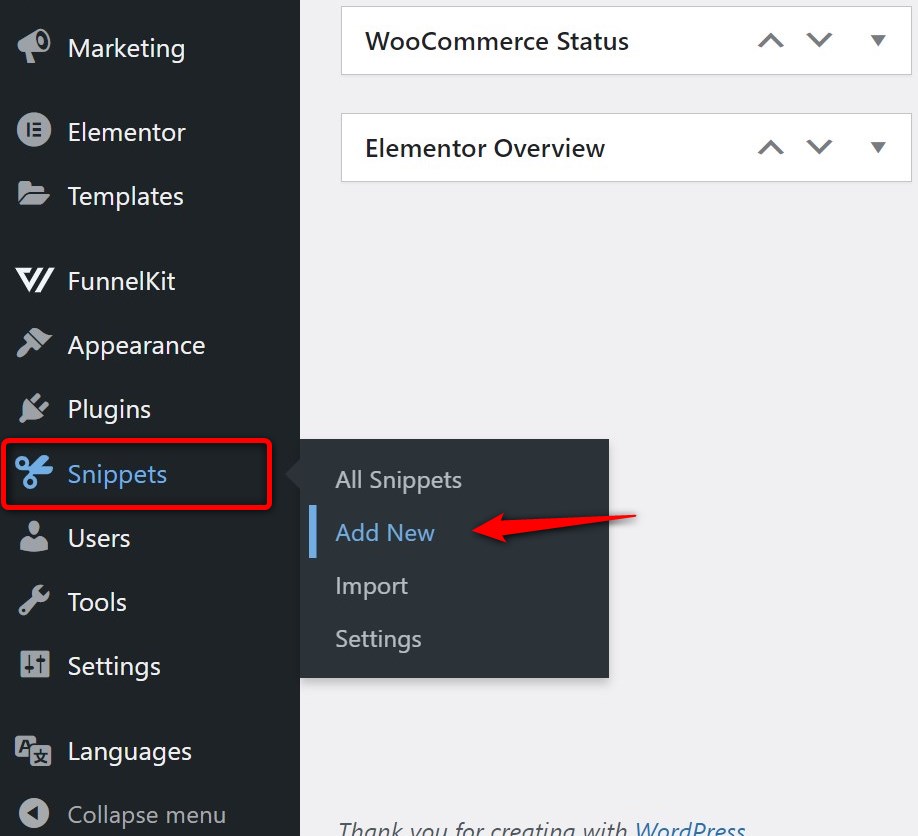Click the Plugins plug icon
Image resolution: width=918 pixels, height=836 pixels.
tap(34, 409)
